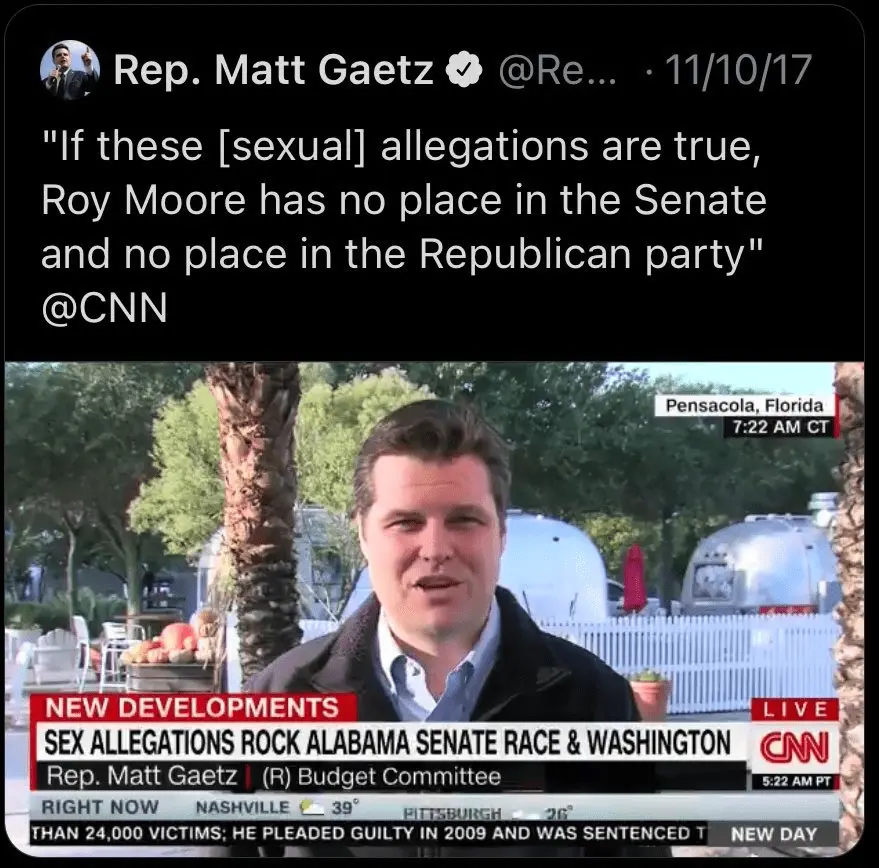Viewport: 879px width, 868px height.
Task: Click the RIGHT NOW weather label
Action: click(x=100, y=807)
